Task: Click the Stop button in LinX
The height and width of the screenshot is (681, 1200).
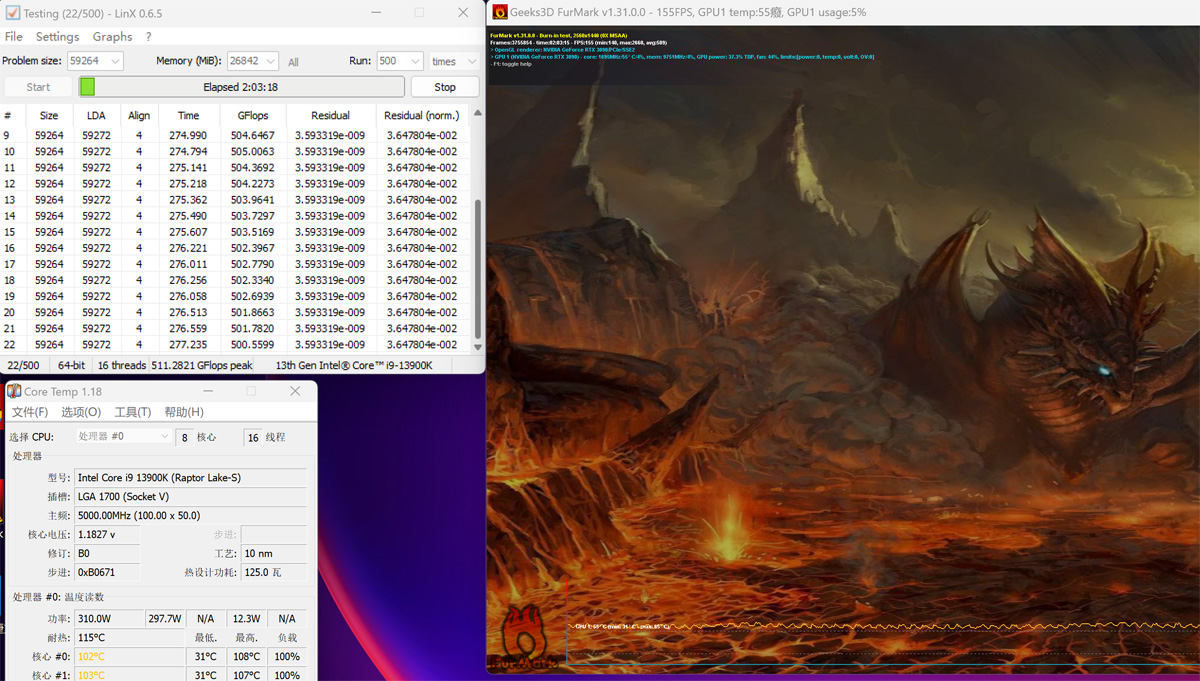Action: click(x=445, y=87)
